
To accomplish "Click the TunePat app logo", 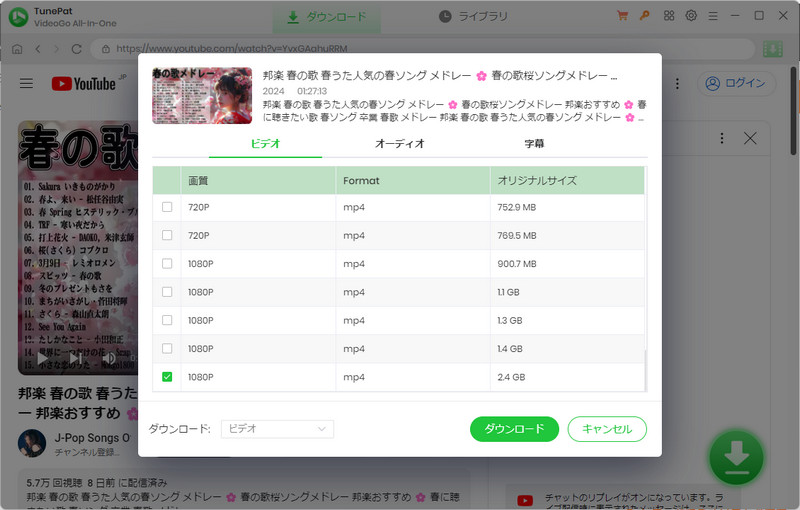I will 18,17.
